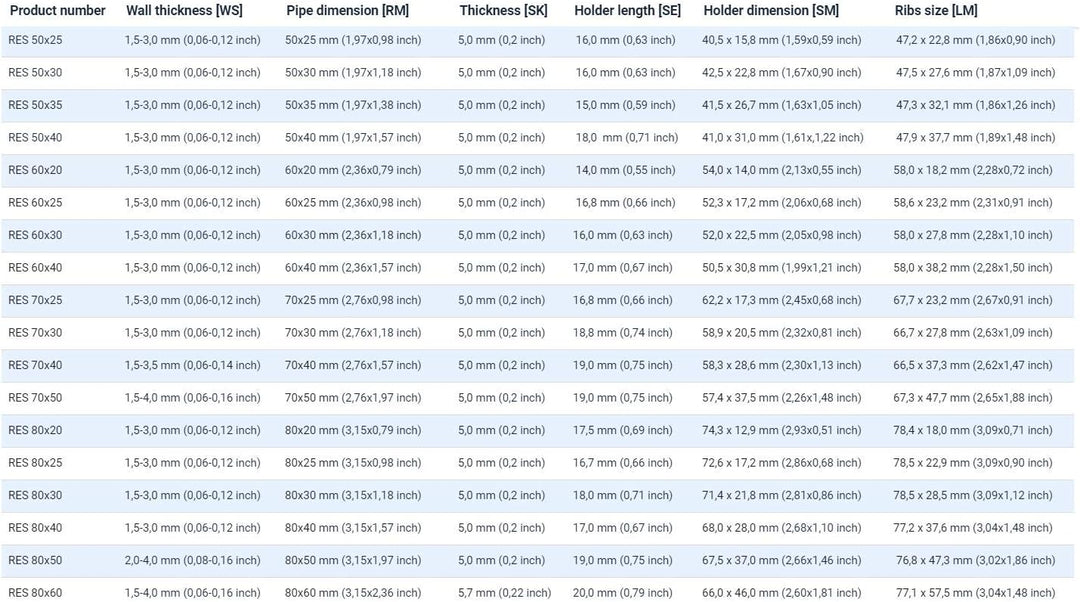
Task: Click the Wall thickness [WS] header
Action: pyautogui.click(x=184, y=10)
